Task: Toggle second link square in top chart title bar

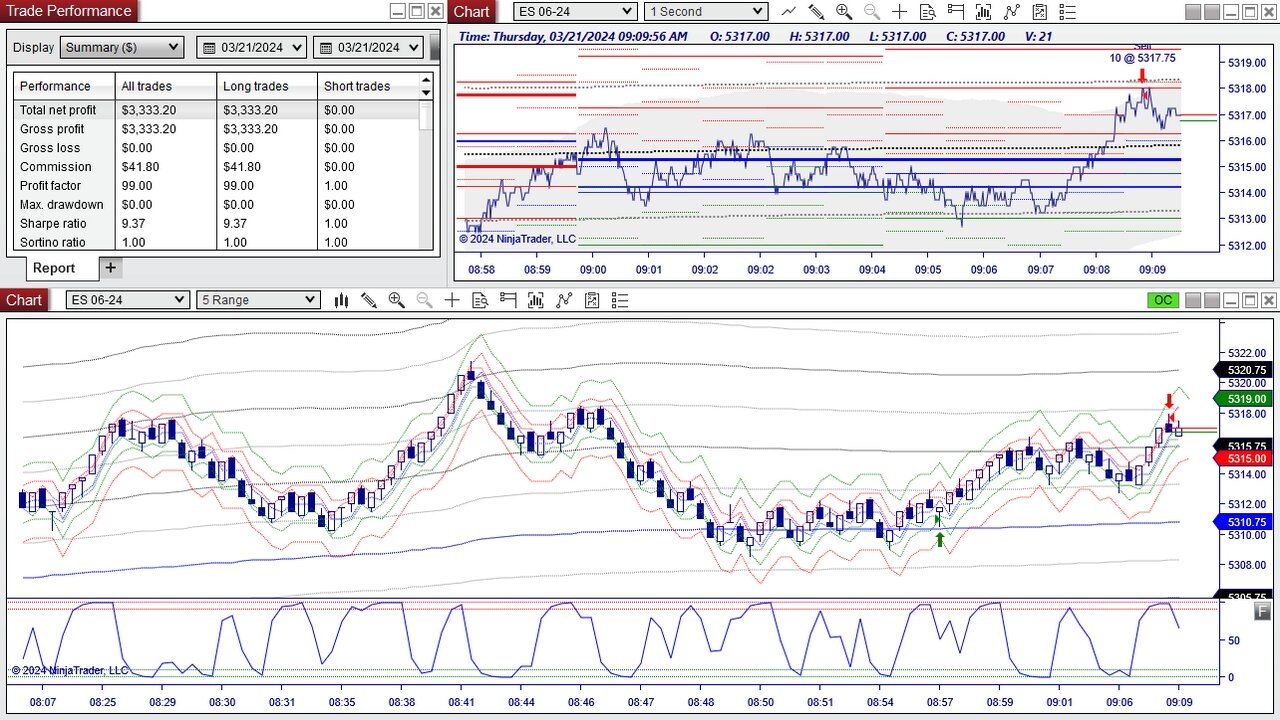Action: coord(1212,11)
